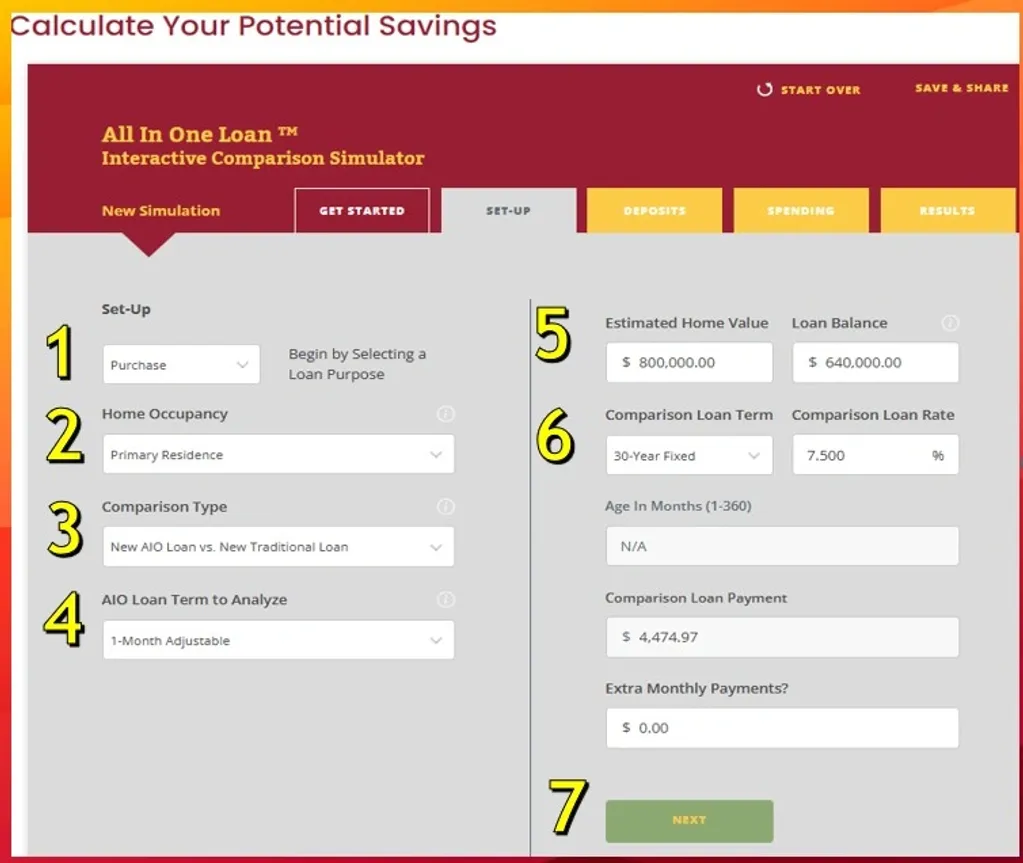The image size is (1023, 863).
Task: Select New Simulation
Action: coord(160,210)
